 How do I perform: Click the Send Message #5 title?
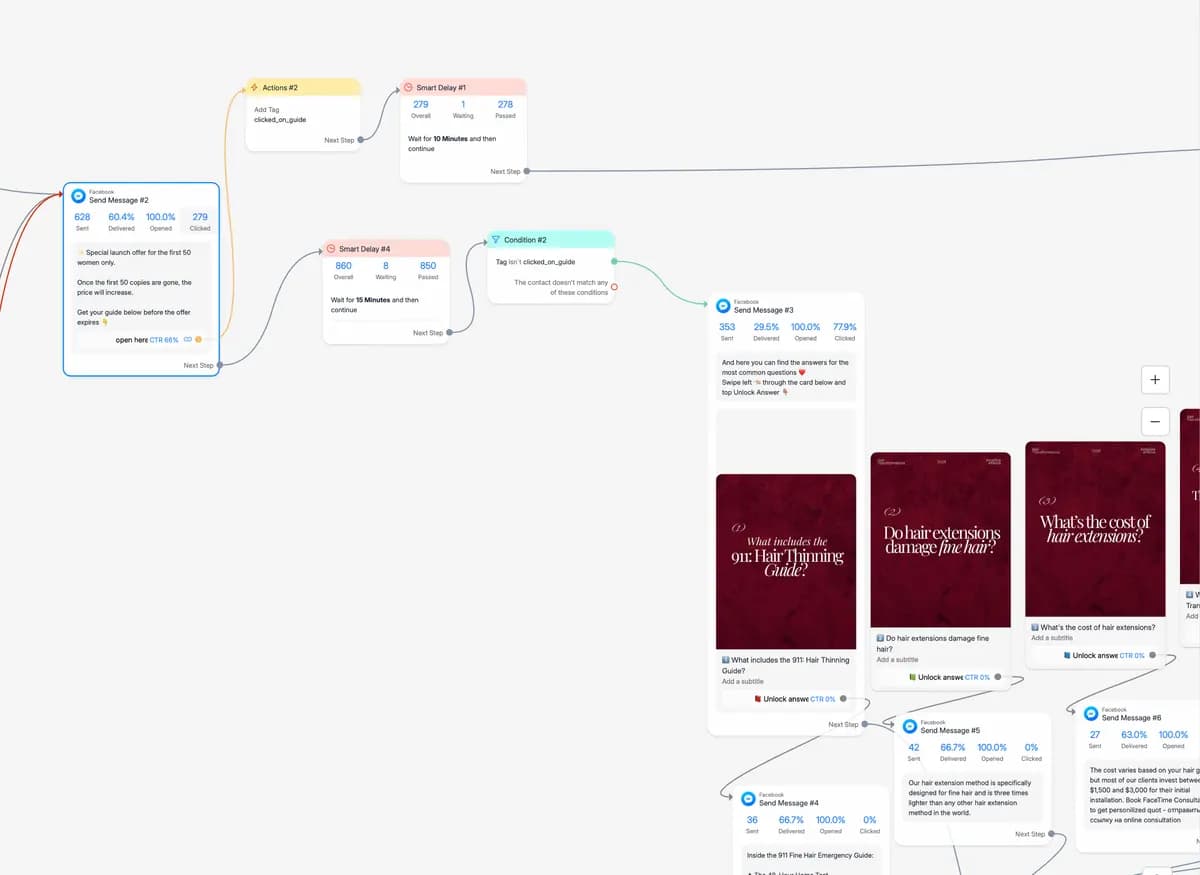(x=950, y=731)
